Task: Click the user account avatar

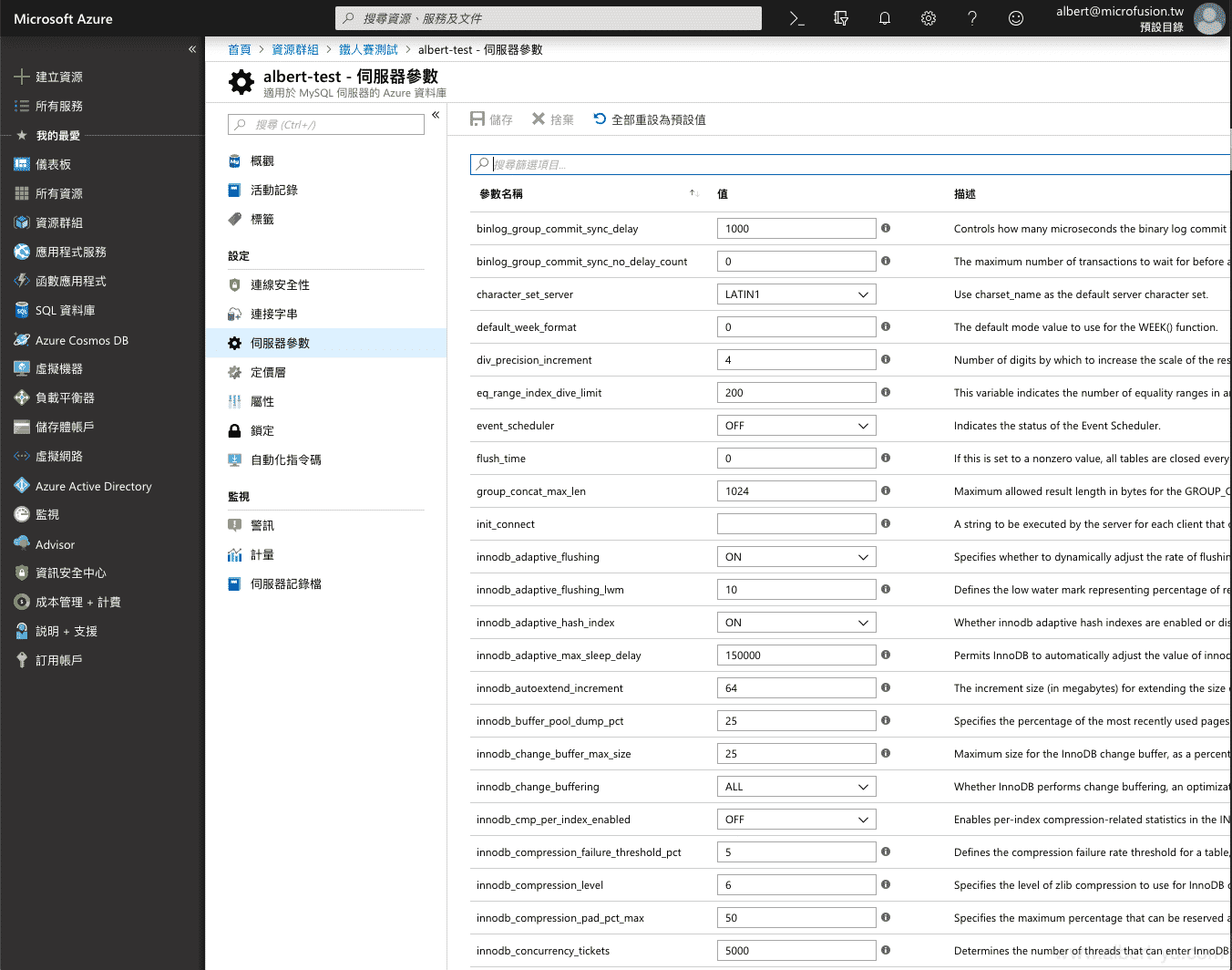Action: 1209,18
